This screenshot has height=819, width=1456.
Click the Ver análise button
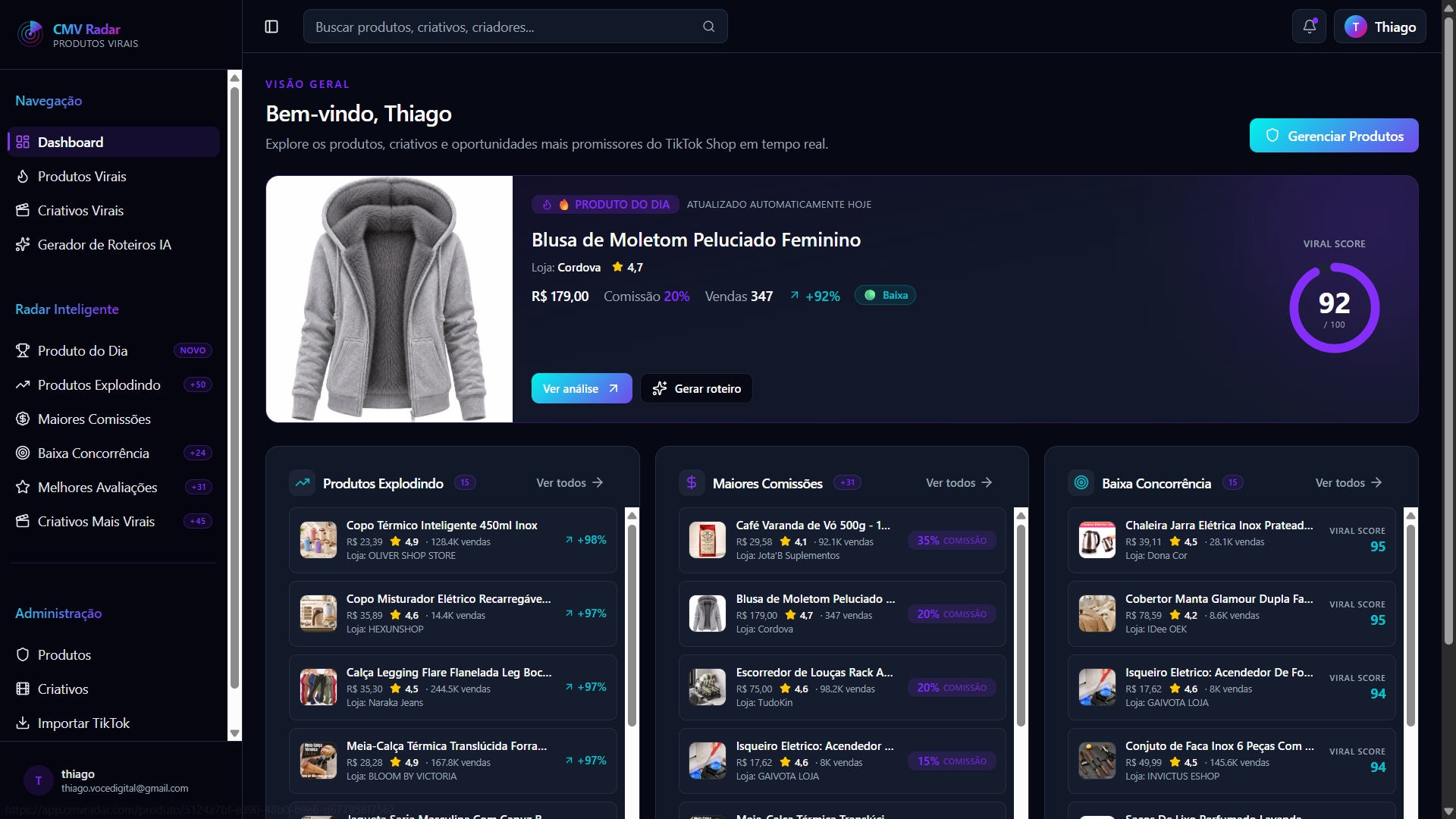(582, 388)
